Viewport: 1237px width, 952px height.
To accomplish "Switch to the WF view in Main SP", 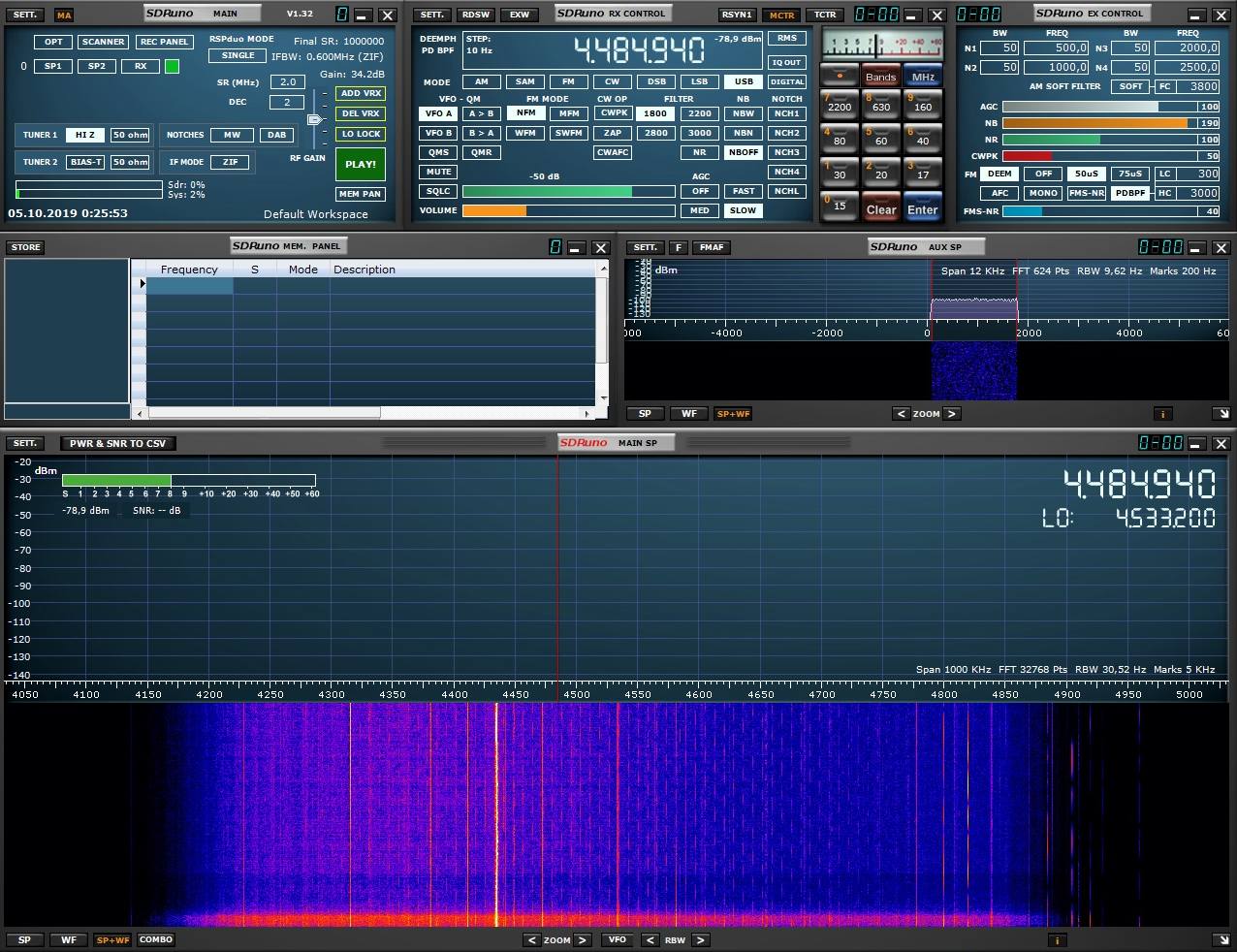I will (68, 939).
